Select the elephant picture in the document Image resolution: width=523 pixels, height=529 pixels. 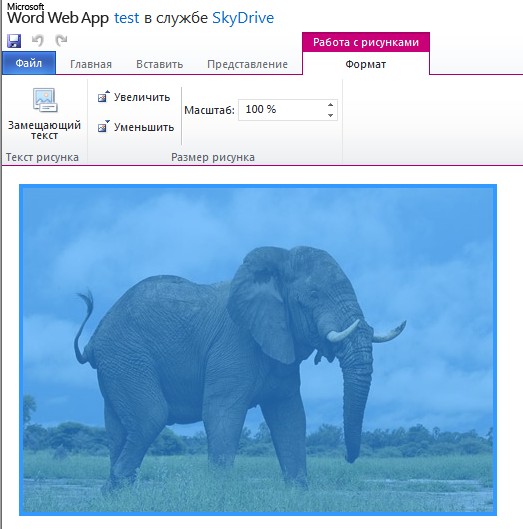pos(258,350)
